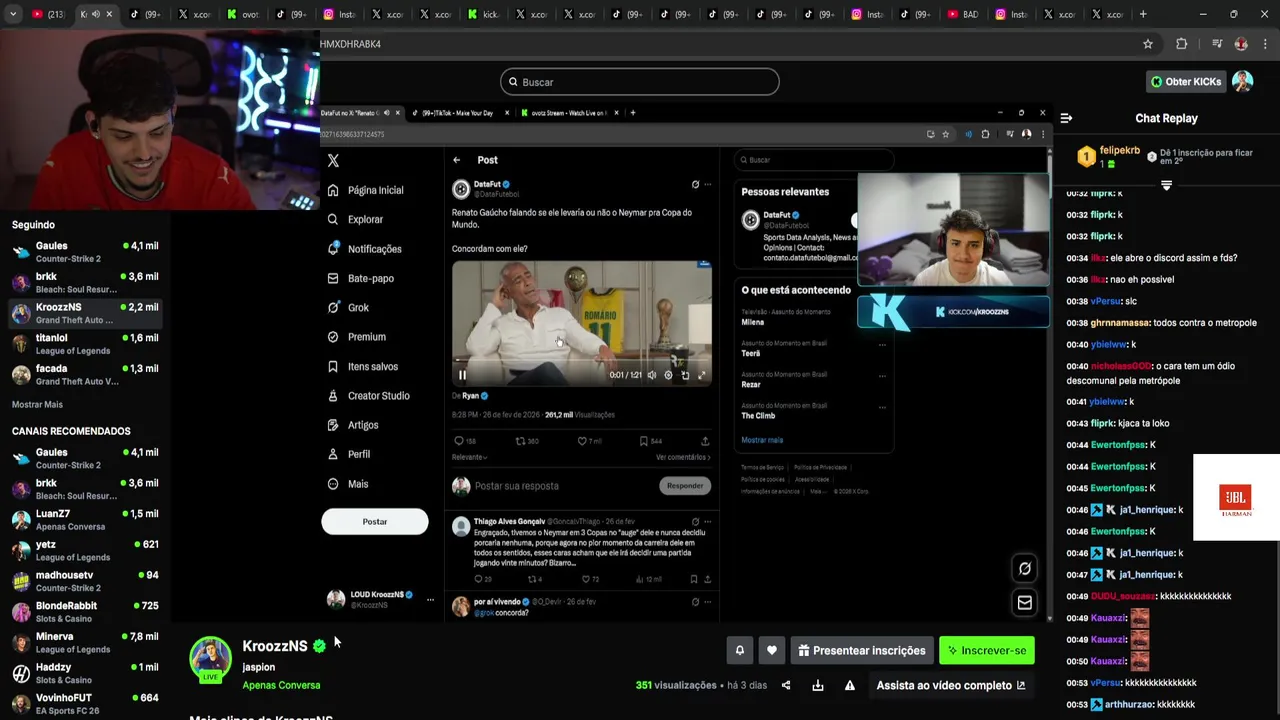Click Responder button under DataFut post
Image resolution: width=1280 pixels, height=720 pixels.
tap(685, 485)
